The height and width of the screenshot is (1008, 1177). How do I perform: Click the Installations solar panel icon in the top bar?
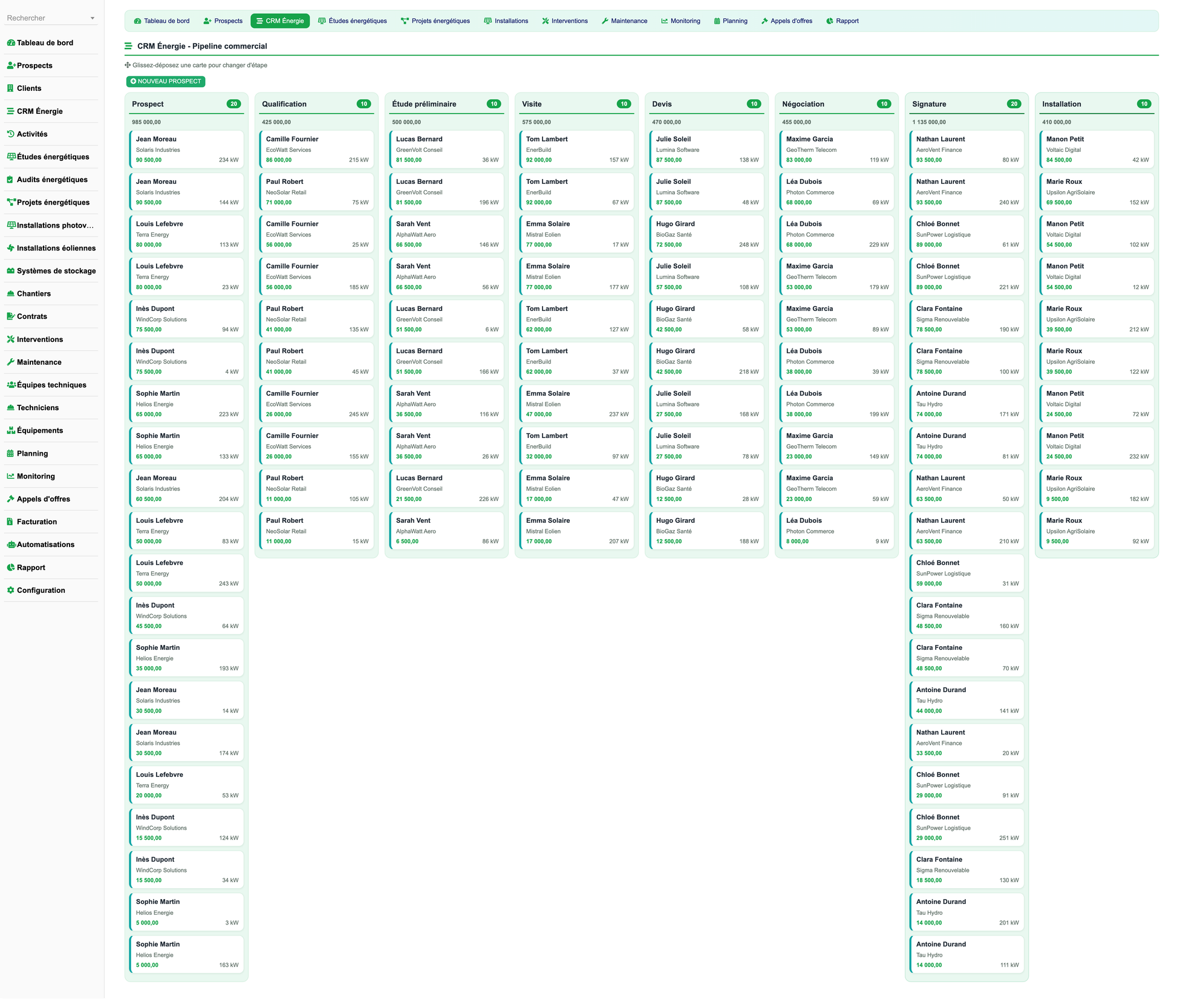488,21
